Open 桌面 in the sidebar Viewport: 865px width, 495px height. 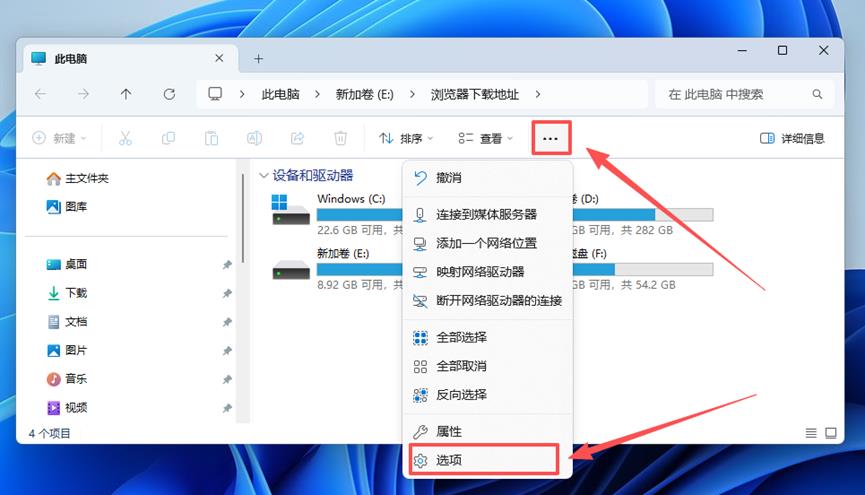tap(67, 264)
